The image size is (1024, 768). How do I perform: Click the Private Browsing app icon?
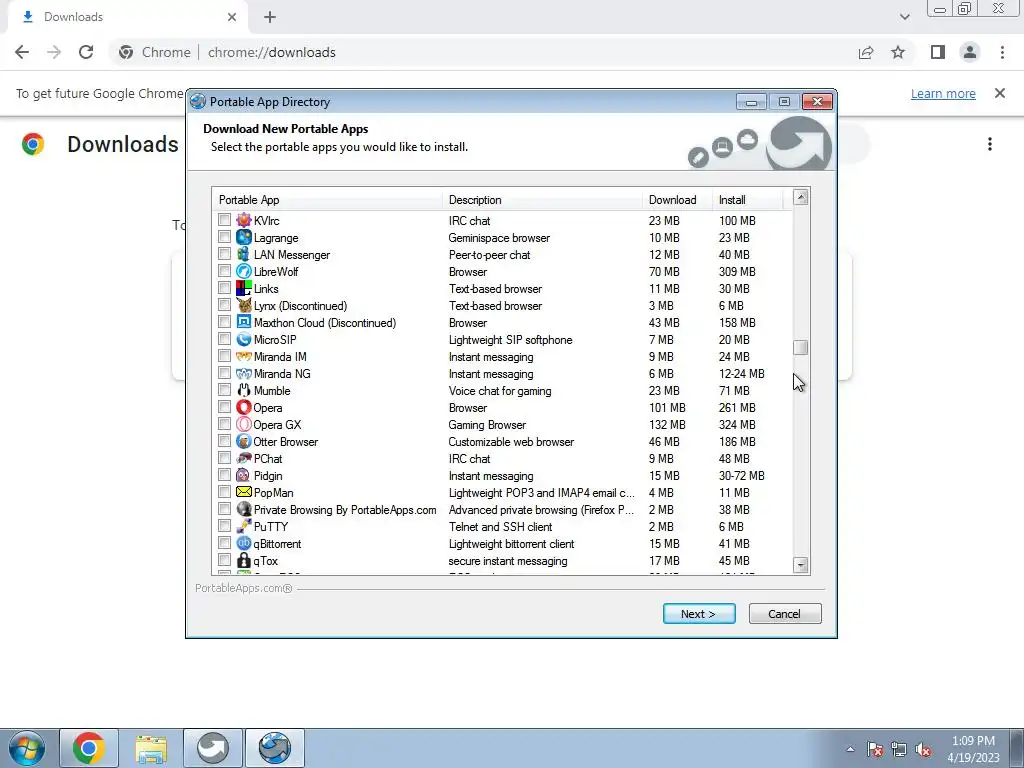tap(244, 509)
